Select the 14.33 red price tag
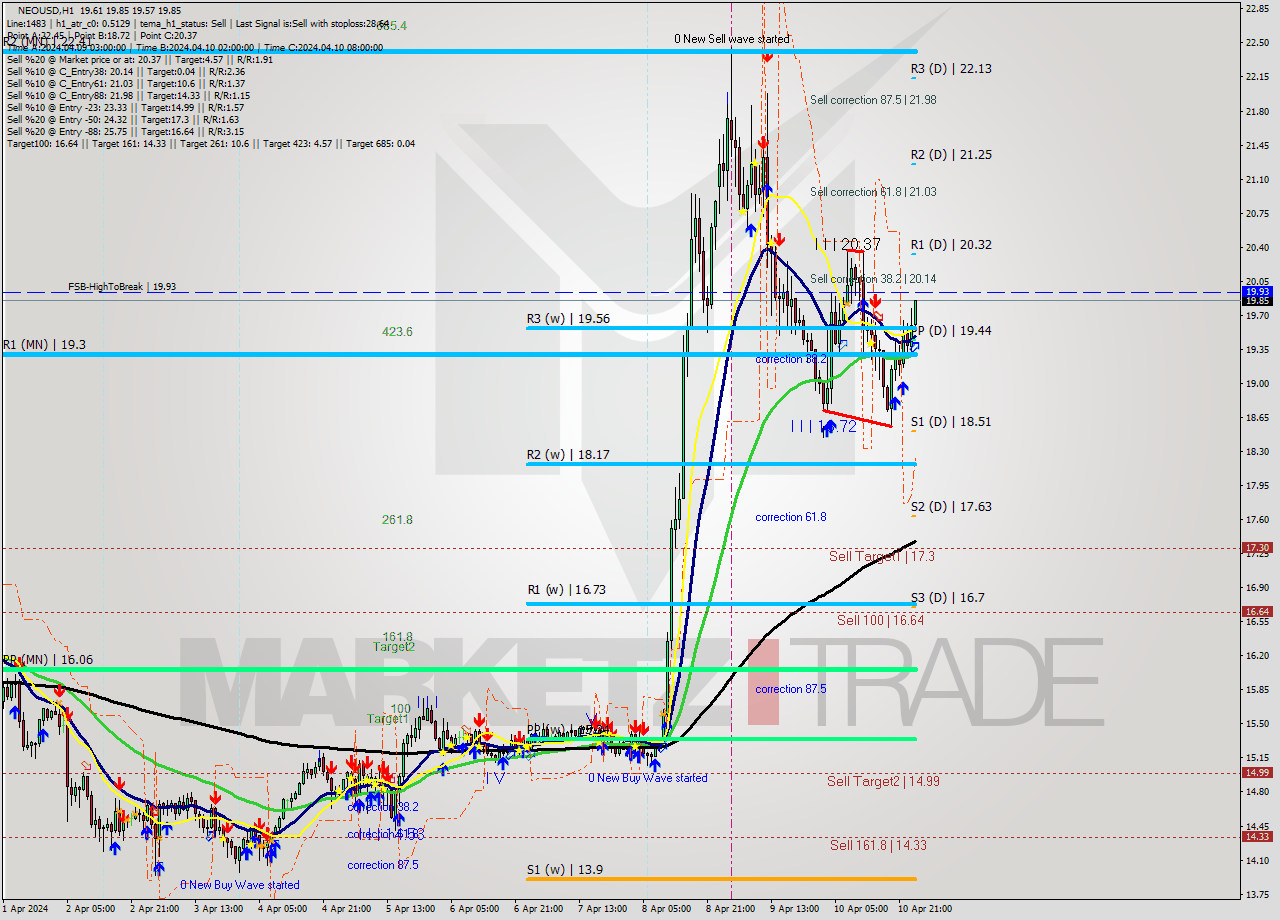 (x=1256, y=837)
